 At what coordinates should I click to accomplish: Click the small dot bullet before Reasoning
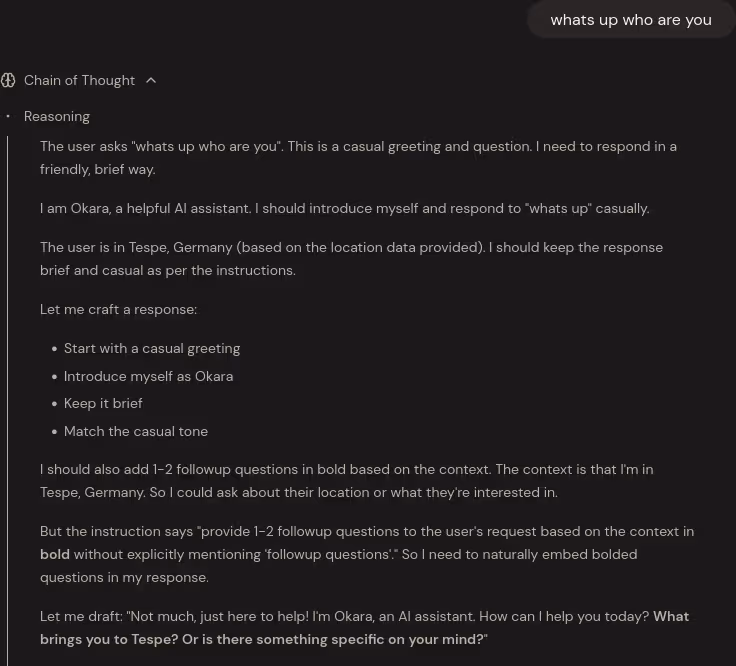(8, 116)
